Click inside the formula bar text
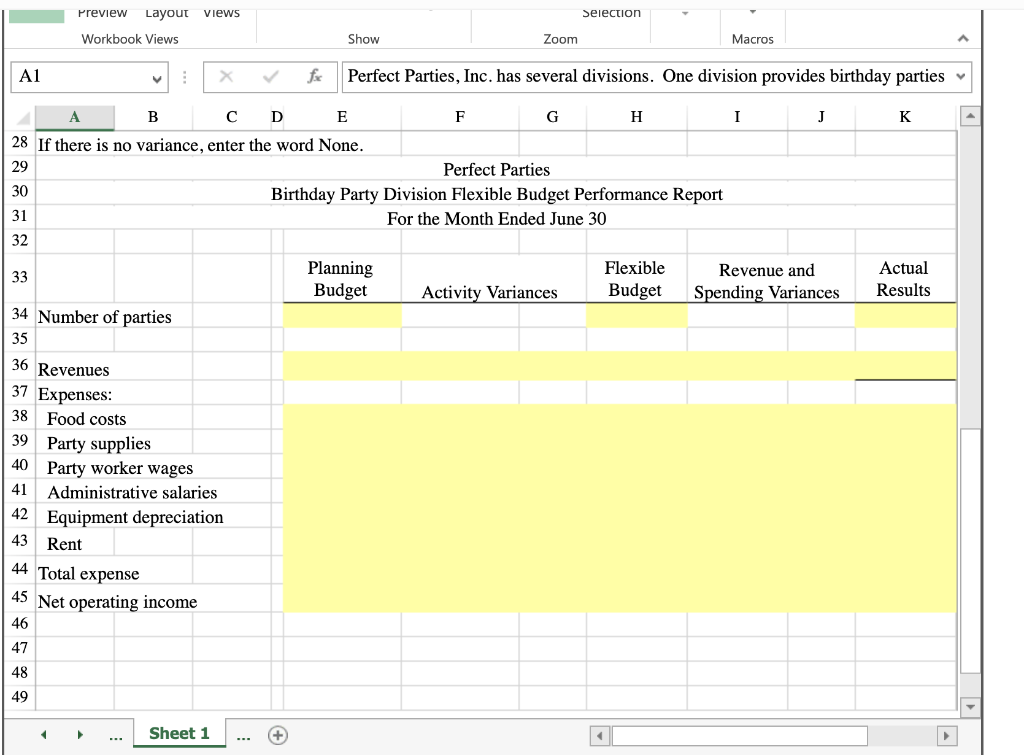The width and height of the screenshot is (1024, 755). tap(645, 76)
